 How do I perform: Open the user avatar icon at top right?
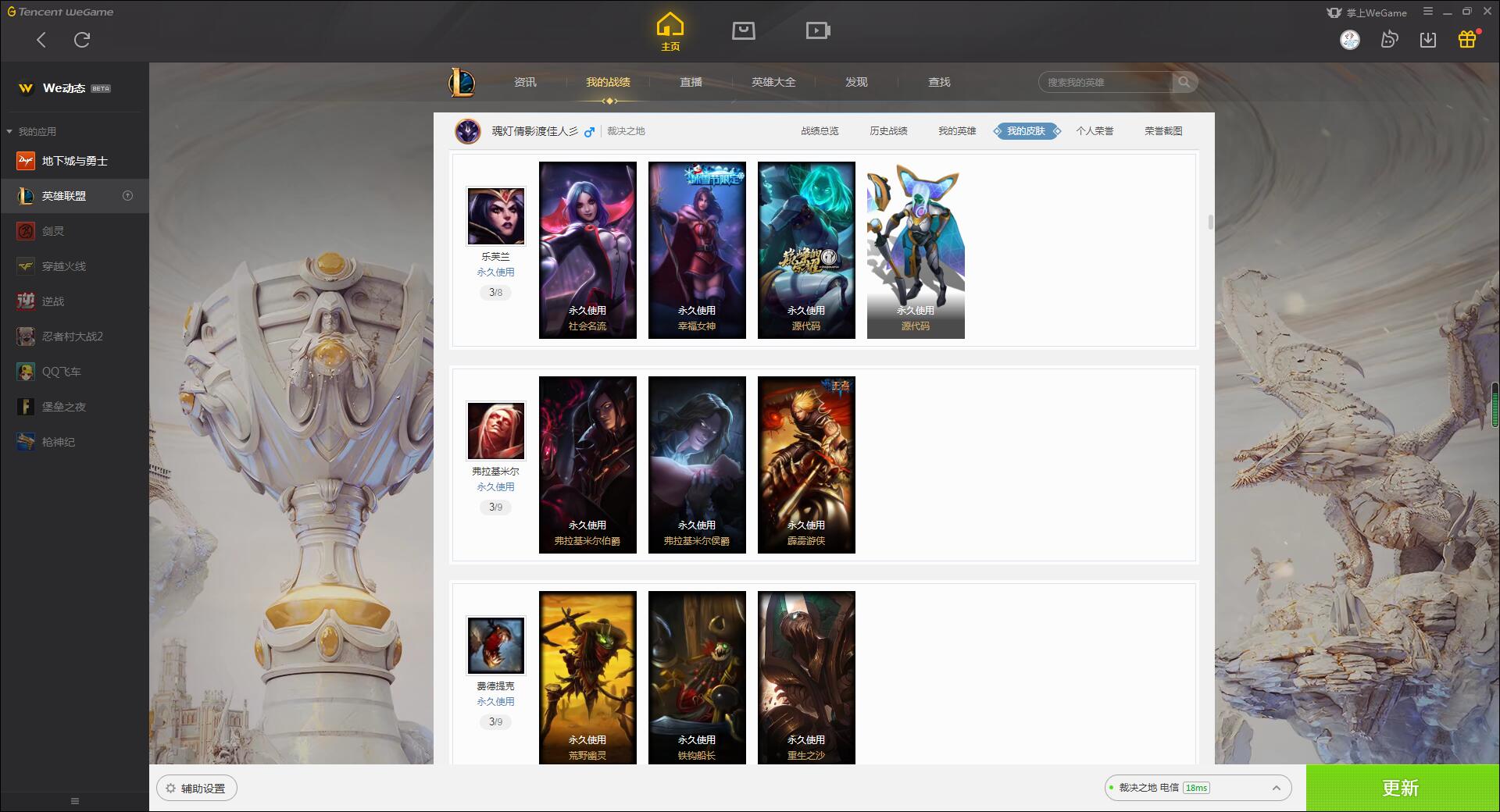pos(1350,40)
